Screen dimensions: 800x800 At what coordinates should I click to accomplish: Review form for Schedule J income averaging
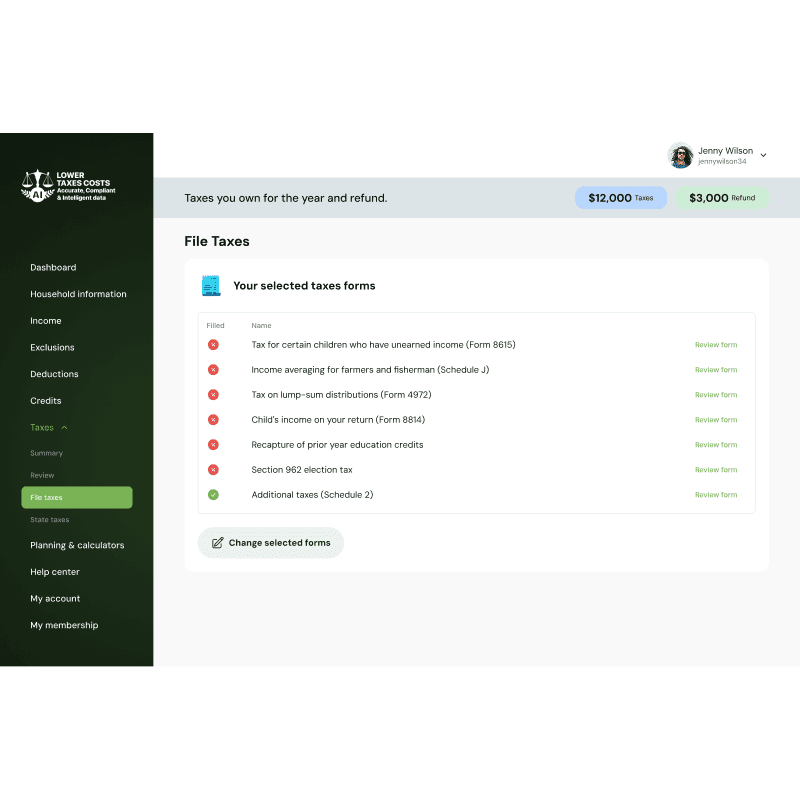coord(716,370)
